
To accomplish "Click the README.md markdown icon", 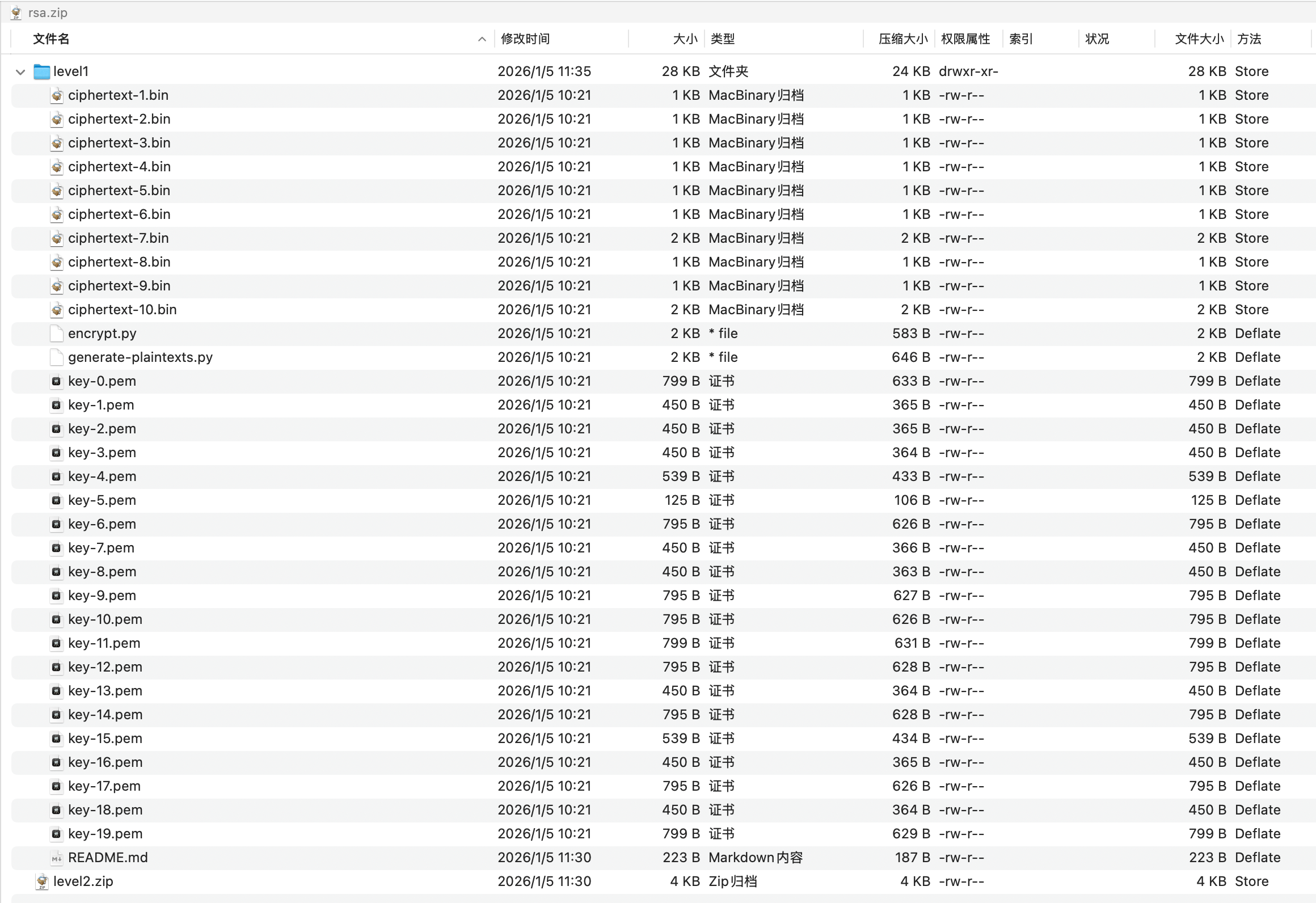I will [57, 858].
